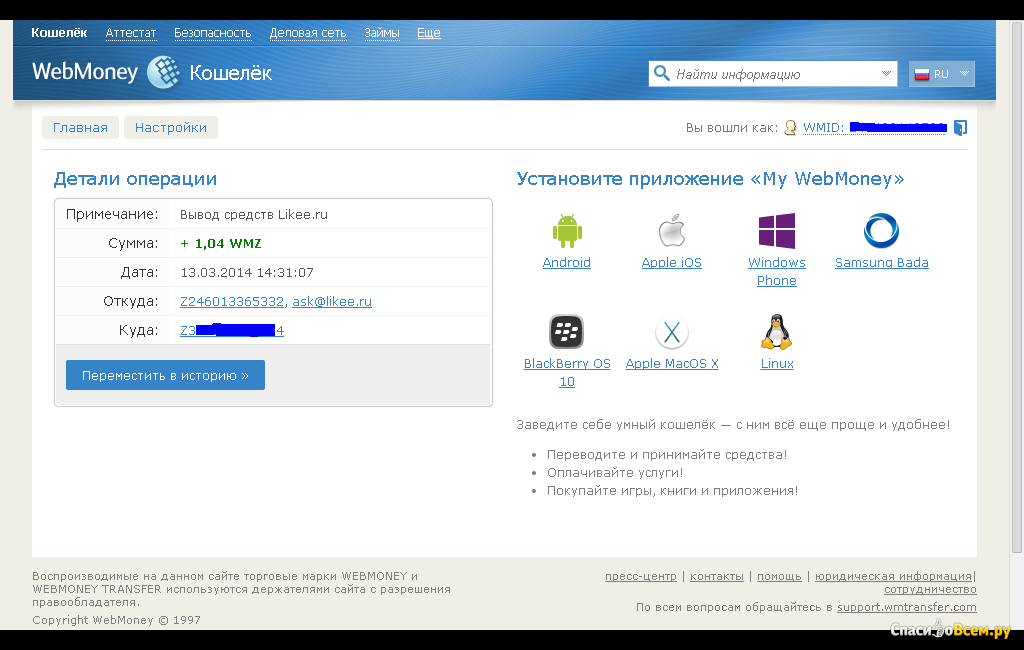1024x650 pixels.
Task: Click the пресс-центр footer link
Action: pyautogui.click(x=641, y=576)
